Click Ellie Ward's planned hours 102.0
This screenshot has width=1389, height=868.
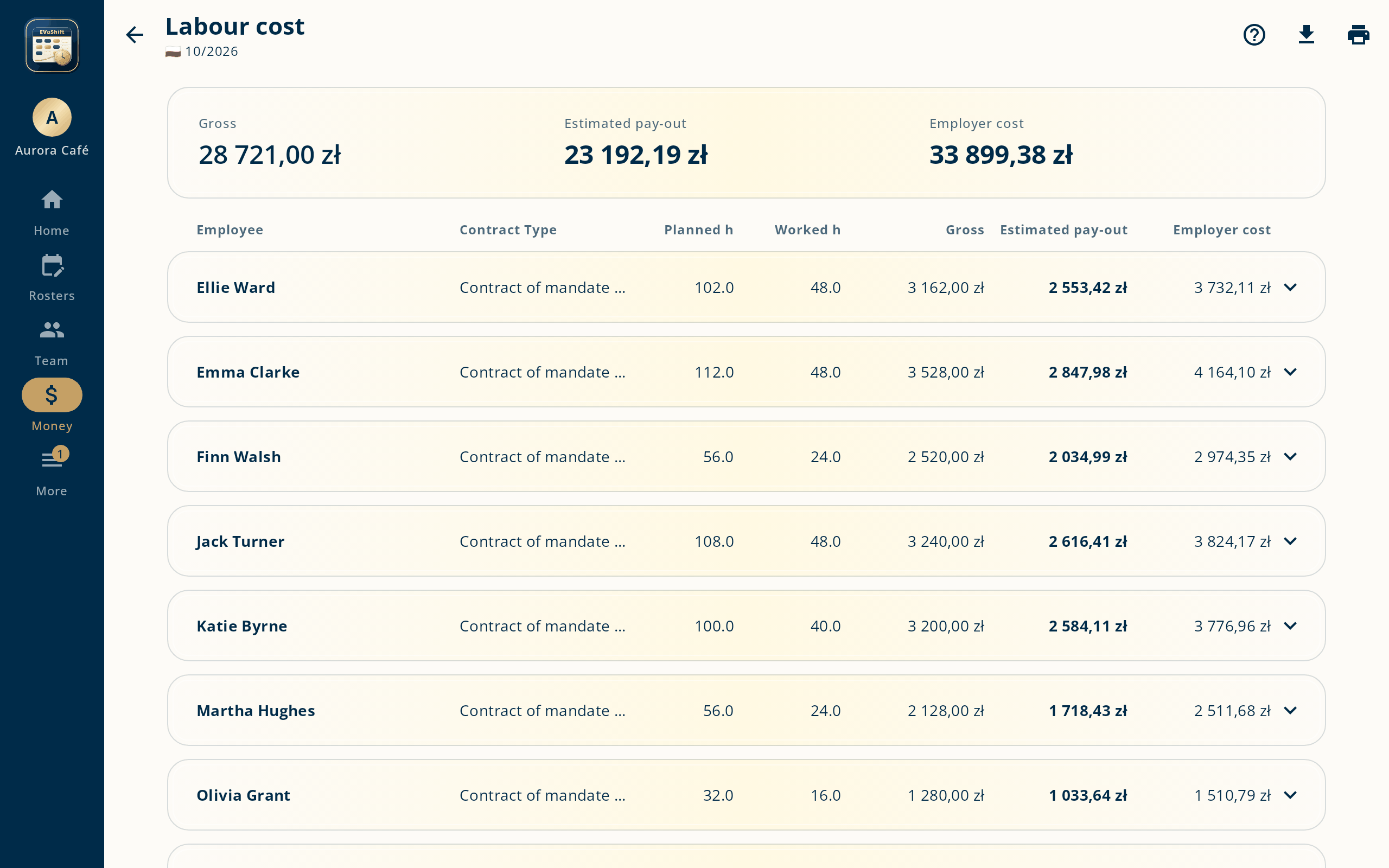point(714,288)
